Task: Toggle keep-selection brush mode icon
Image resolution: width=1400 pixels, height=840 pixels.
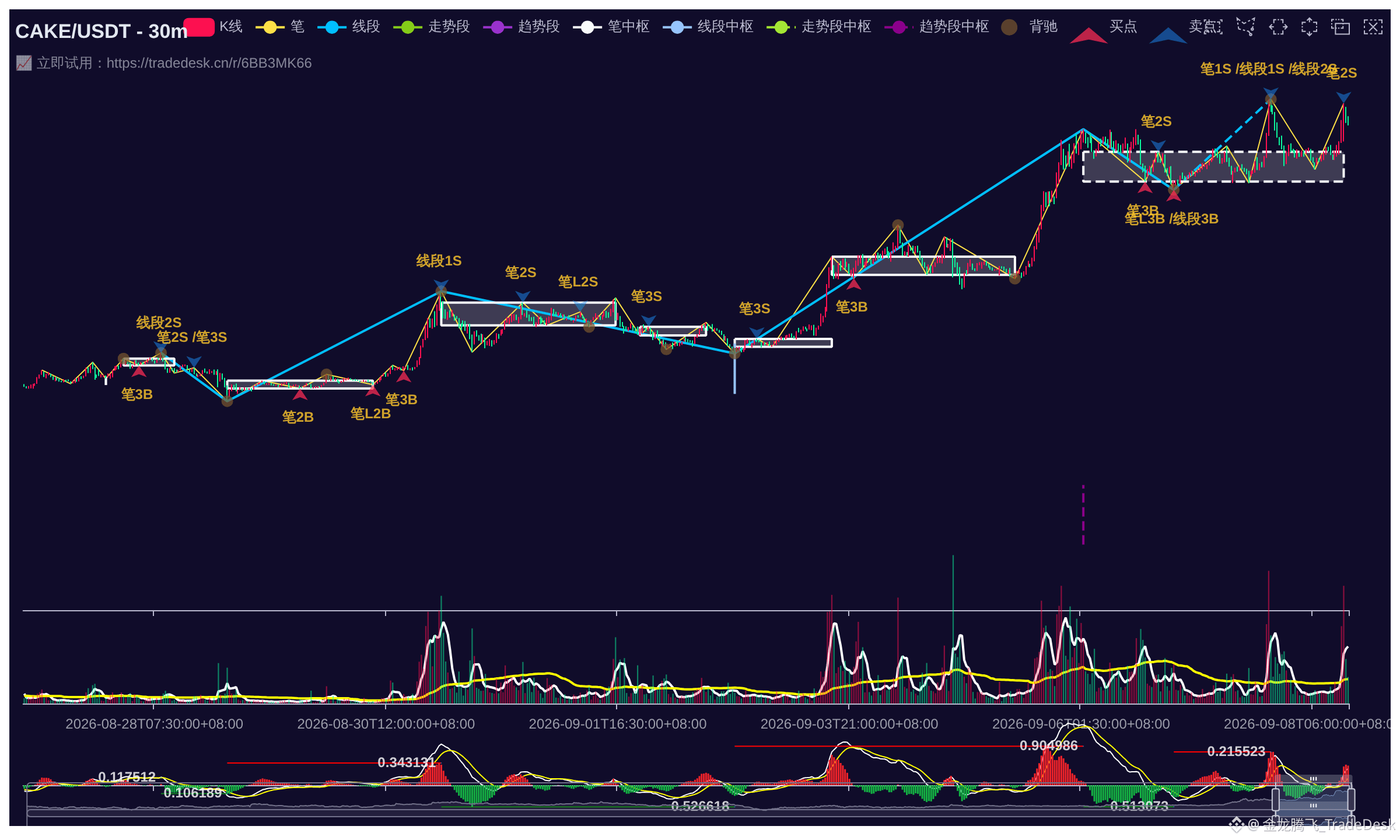Action: click(x=1340, y=27)
